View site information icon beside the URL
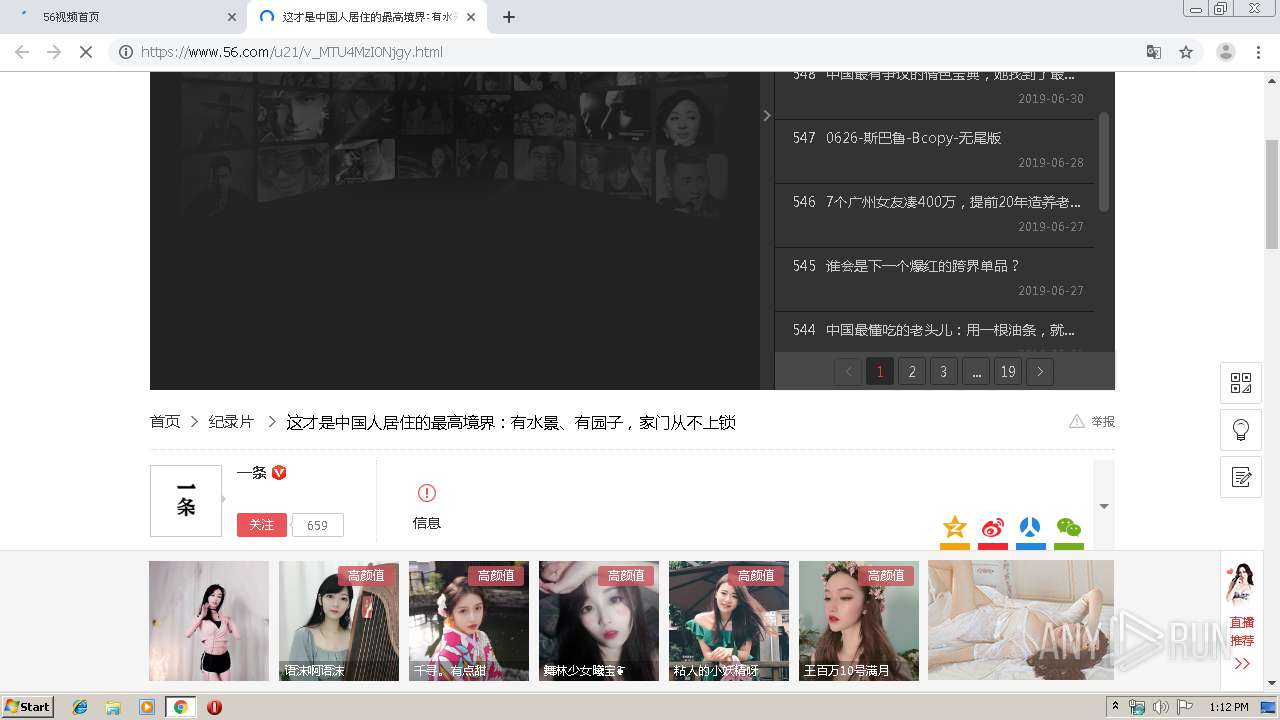1280x720 pixels. coord(126,52)
